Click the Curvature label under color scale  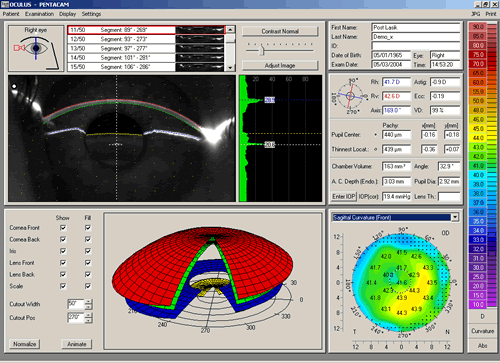(x=482, y=331)
